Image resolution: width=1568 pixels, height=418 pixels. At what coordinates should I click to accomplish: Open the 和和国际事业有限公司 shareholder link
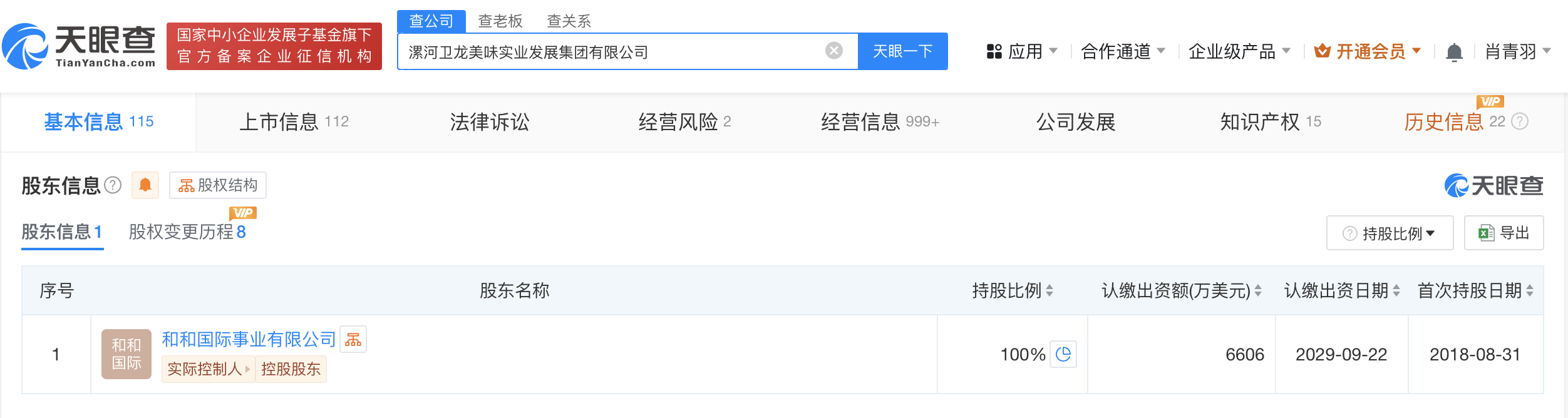pos(249,340)
